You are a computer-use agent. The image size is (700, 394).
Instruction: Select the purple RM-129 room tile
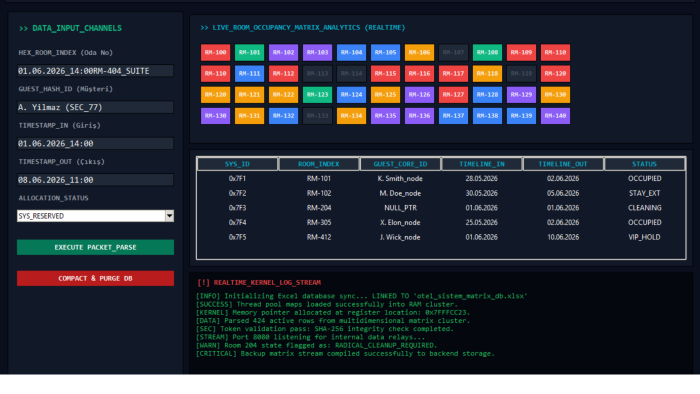pos(521,95)
